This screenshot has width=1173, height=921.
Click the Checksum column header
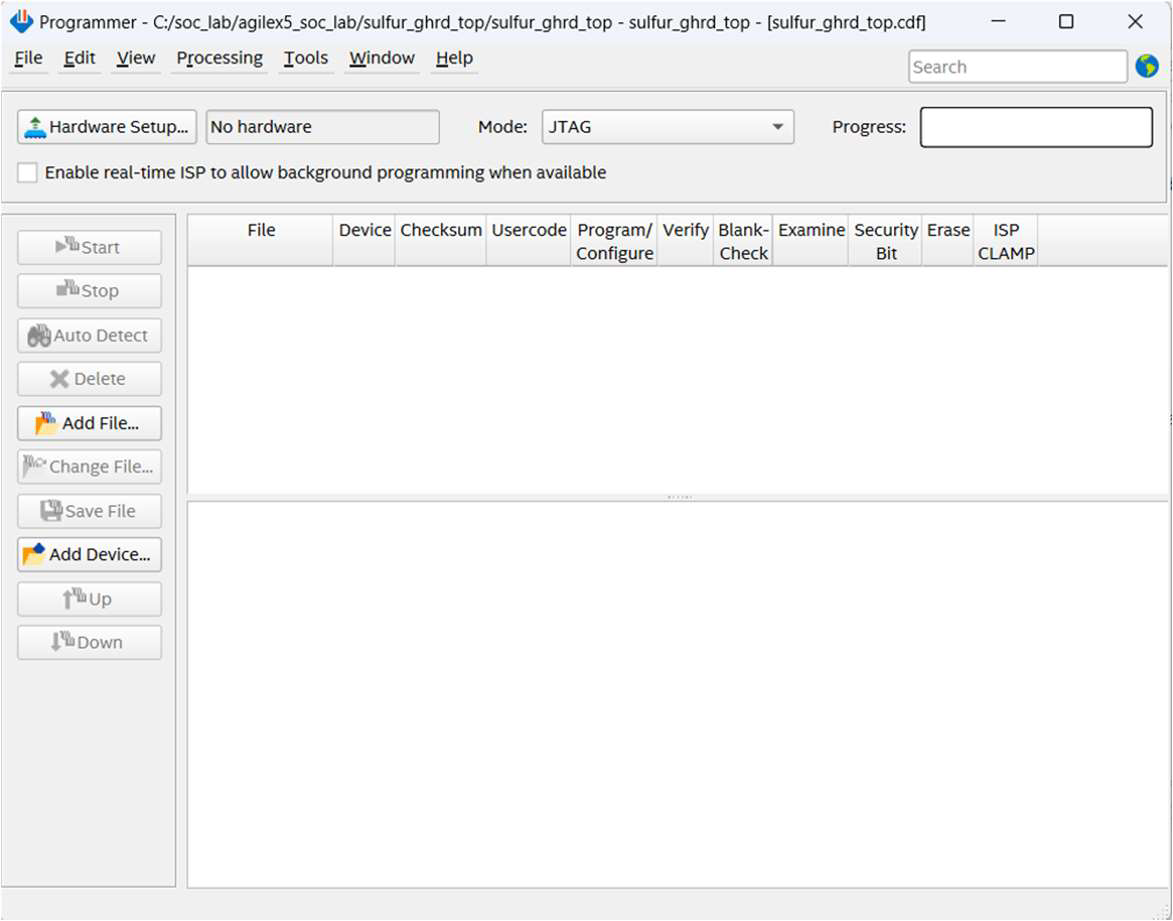coord(440,230)
